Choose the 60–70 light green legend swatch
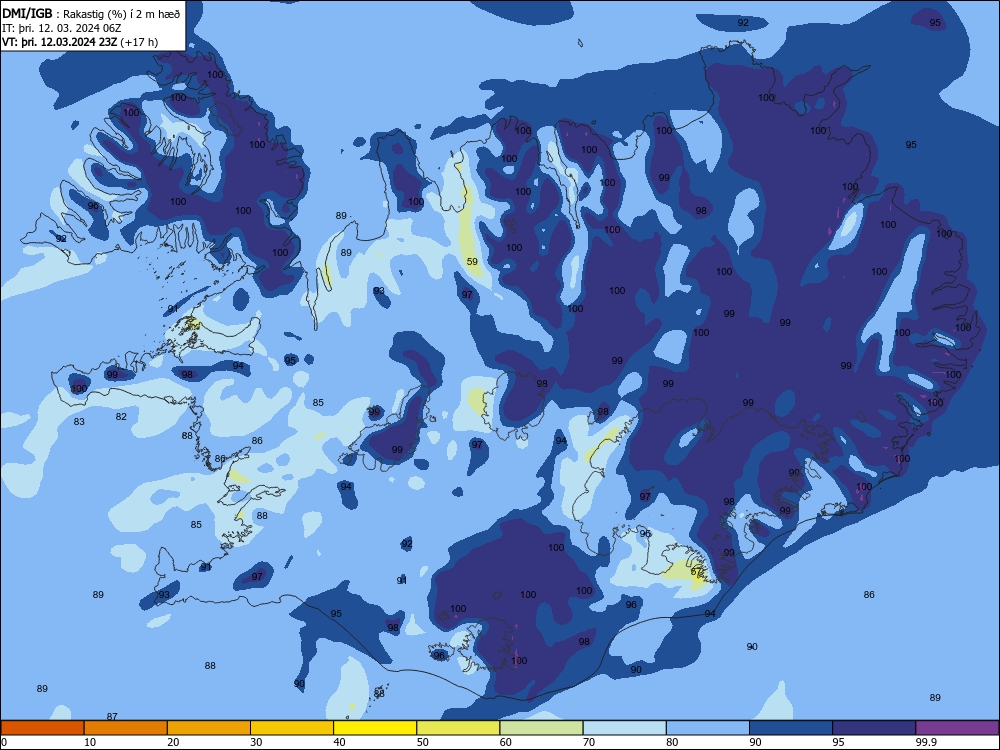 point(541,728)
